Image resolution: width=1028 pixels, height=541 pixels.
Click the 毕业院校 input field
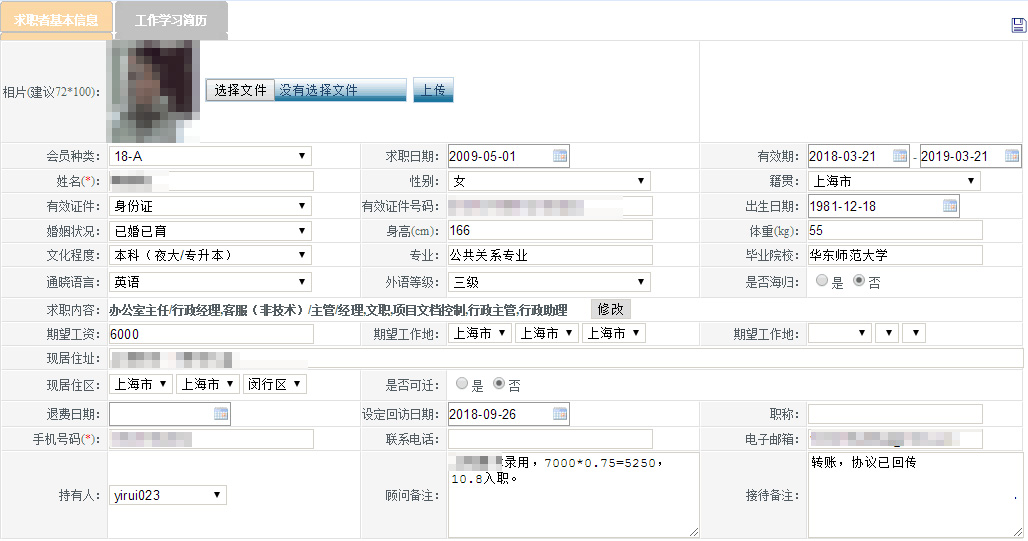[x=895, y=255]
